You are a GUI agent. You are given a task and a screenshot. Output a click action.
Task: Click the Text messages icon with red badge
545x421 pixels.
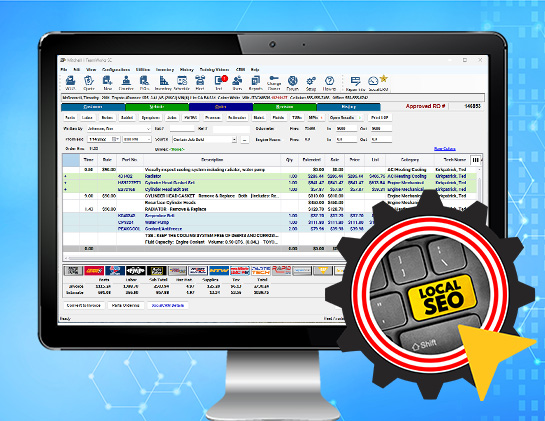tap(220, 83)
